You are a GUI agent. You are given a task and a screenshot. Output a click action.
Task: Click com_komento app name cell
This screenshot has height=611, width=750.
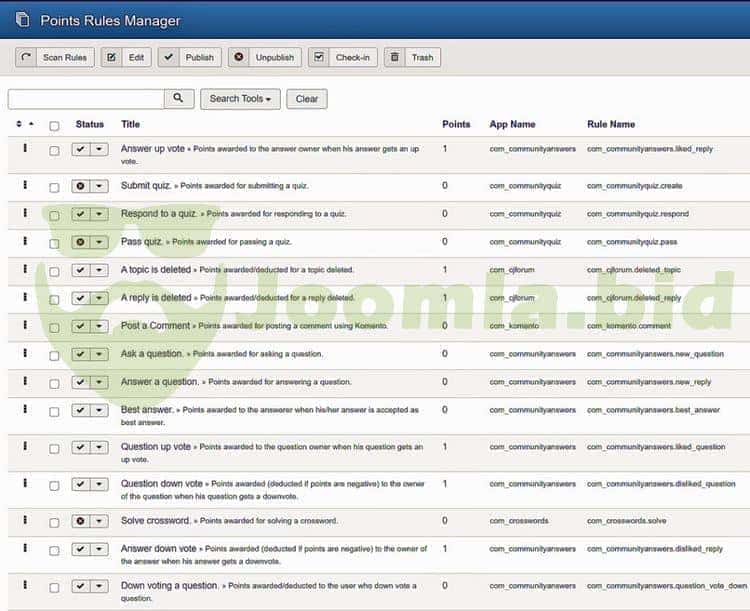(514, 326)
